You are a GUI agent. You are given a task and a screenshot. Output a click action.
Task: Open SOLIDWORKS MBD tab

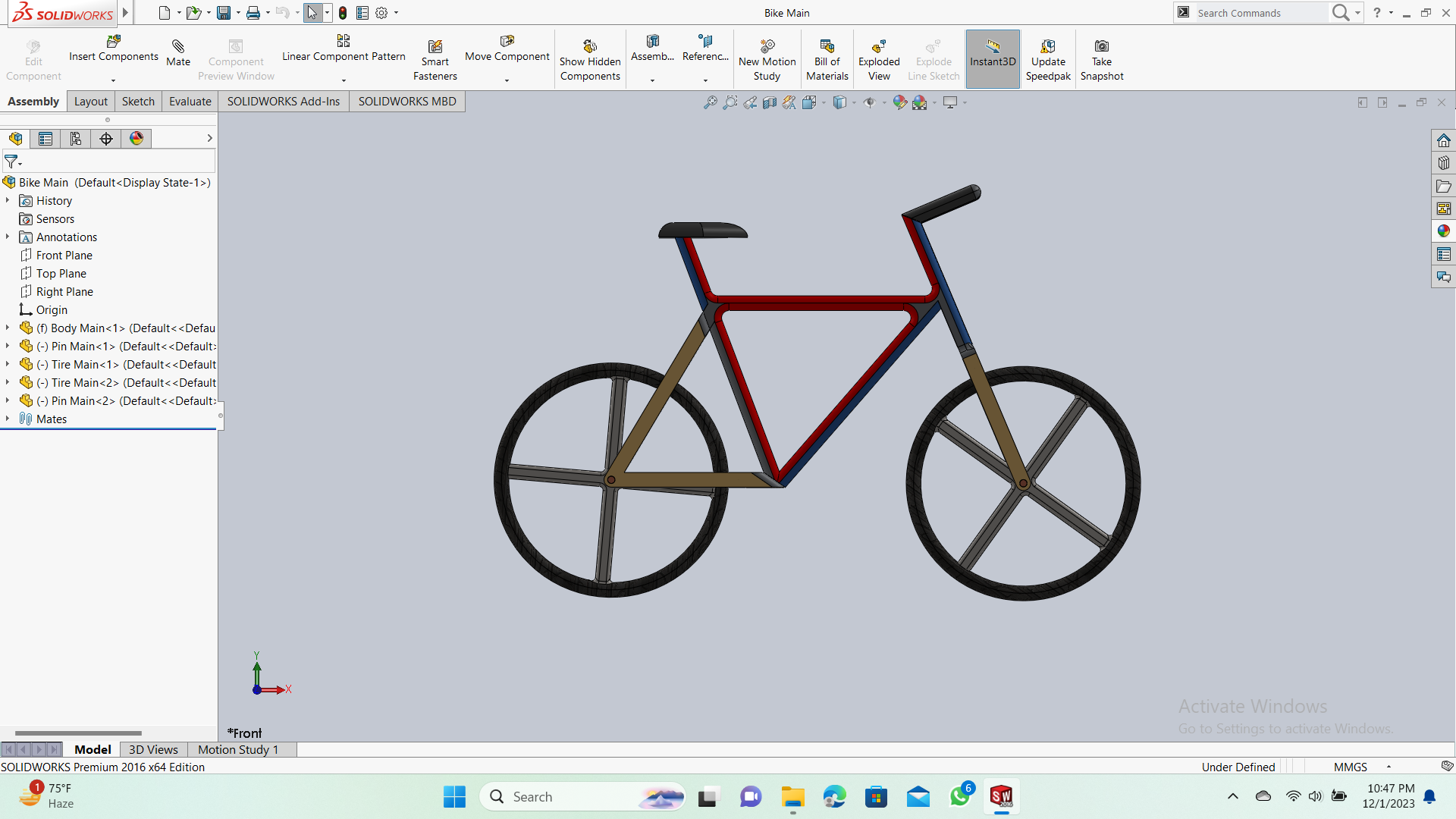click(x=407, y=102)
